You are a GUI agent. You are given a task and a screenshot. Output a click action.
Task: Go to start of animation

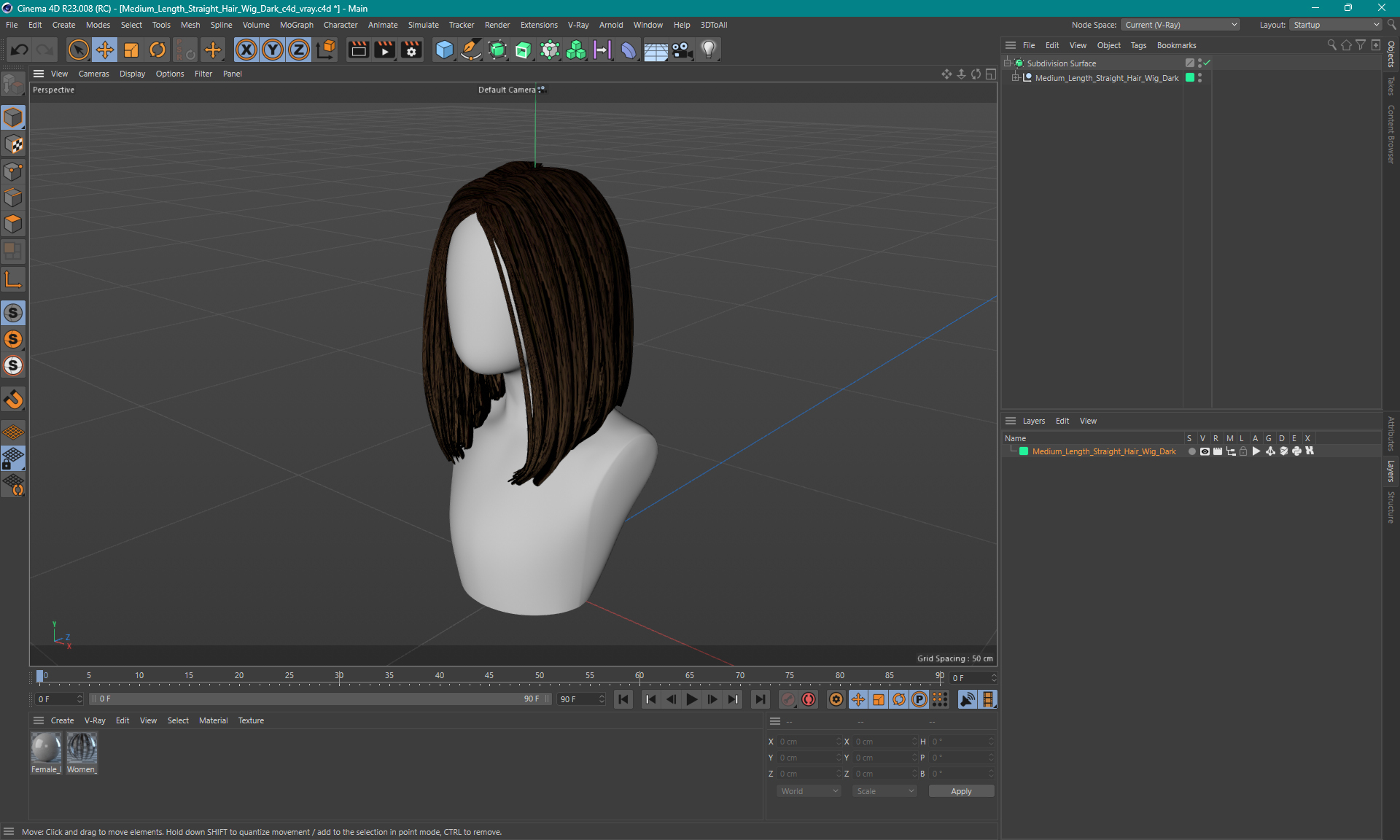(623, 699)
